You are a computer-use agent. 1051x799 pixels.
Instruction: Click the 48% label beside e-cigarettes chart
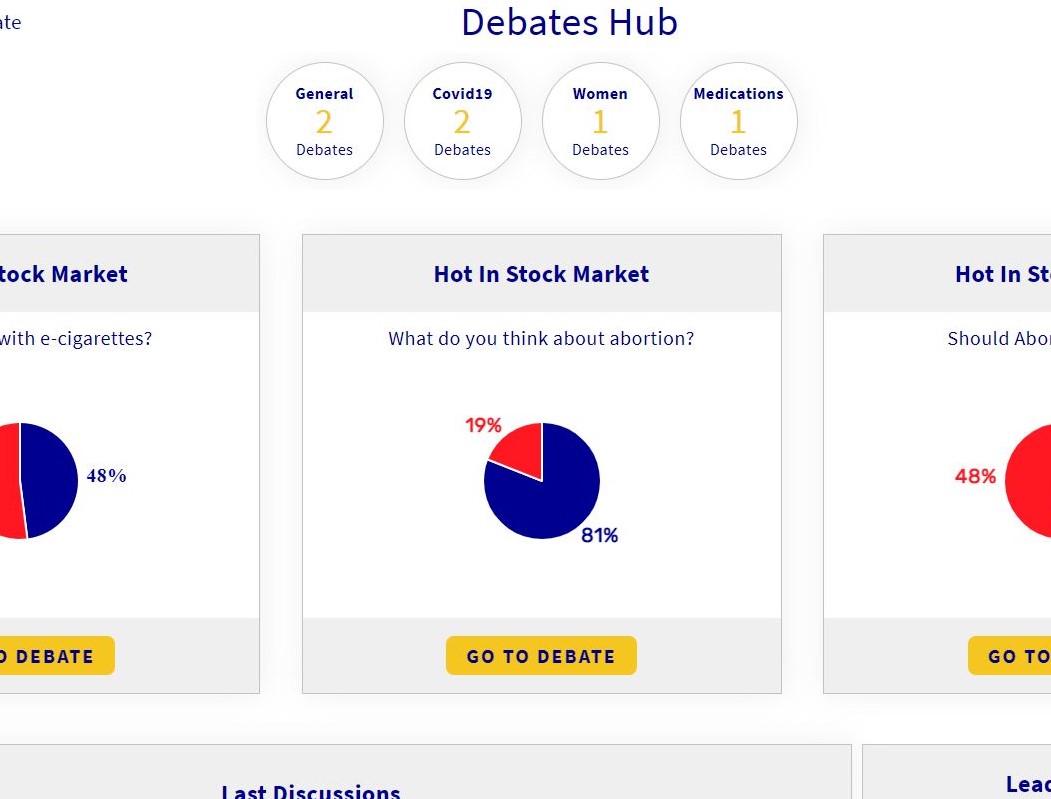click(107, 475)
